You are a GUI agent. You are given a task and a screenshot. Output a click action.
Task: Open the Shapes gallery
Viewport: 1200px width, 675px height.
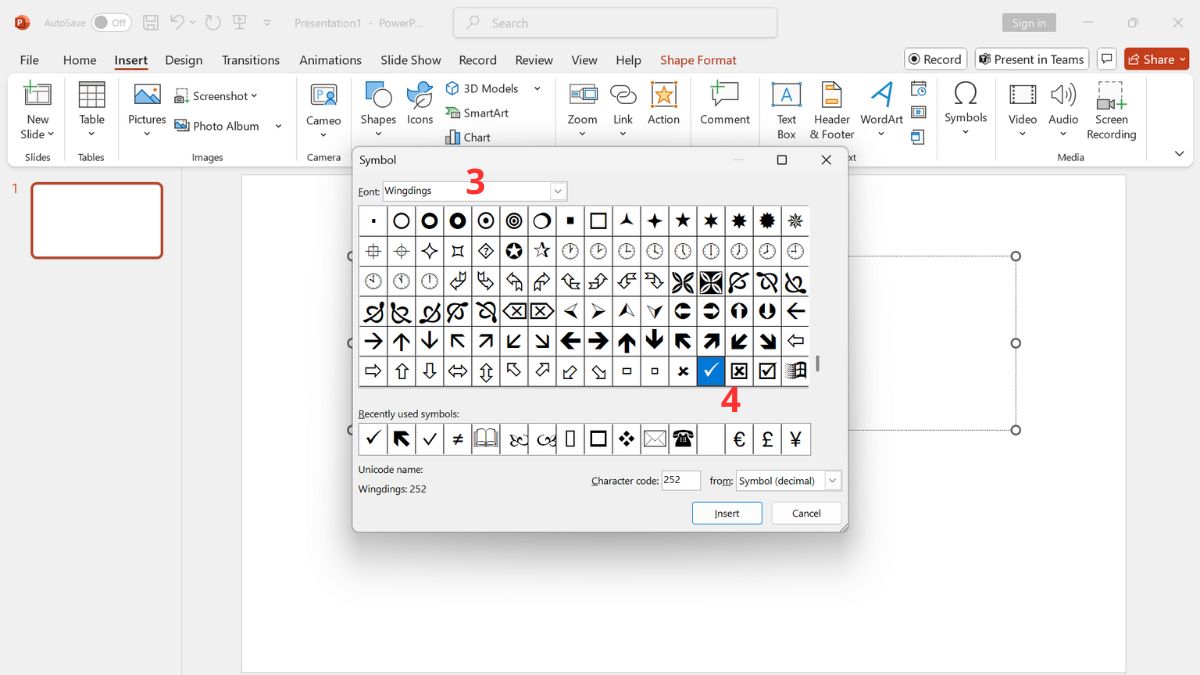378,109
